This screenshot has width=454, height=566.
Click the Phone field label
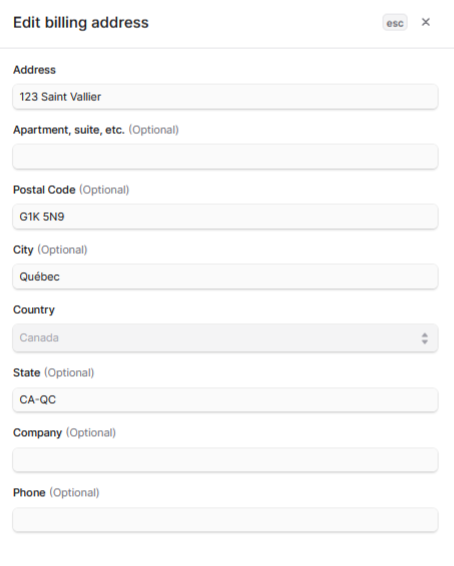tap(29, 493)
